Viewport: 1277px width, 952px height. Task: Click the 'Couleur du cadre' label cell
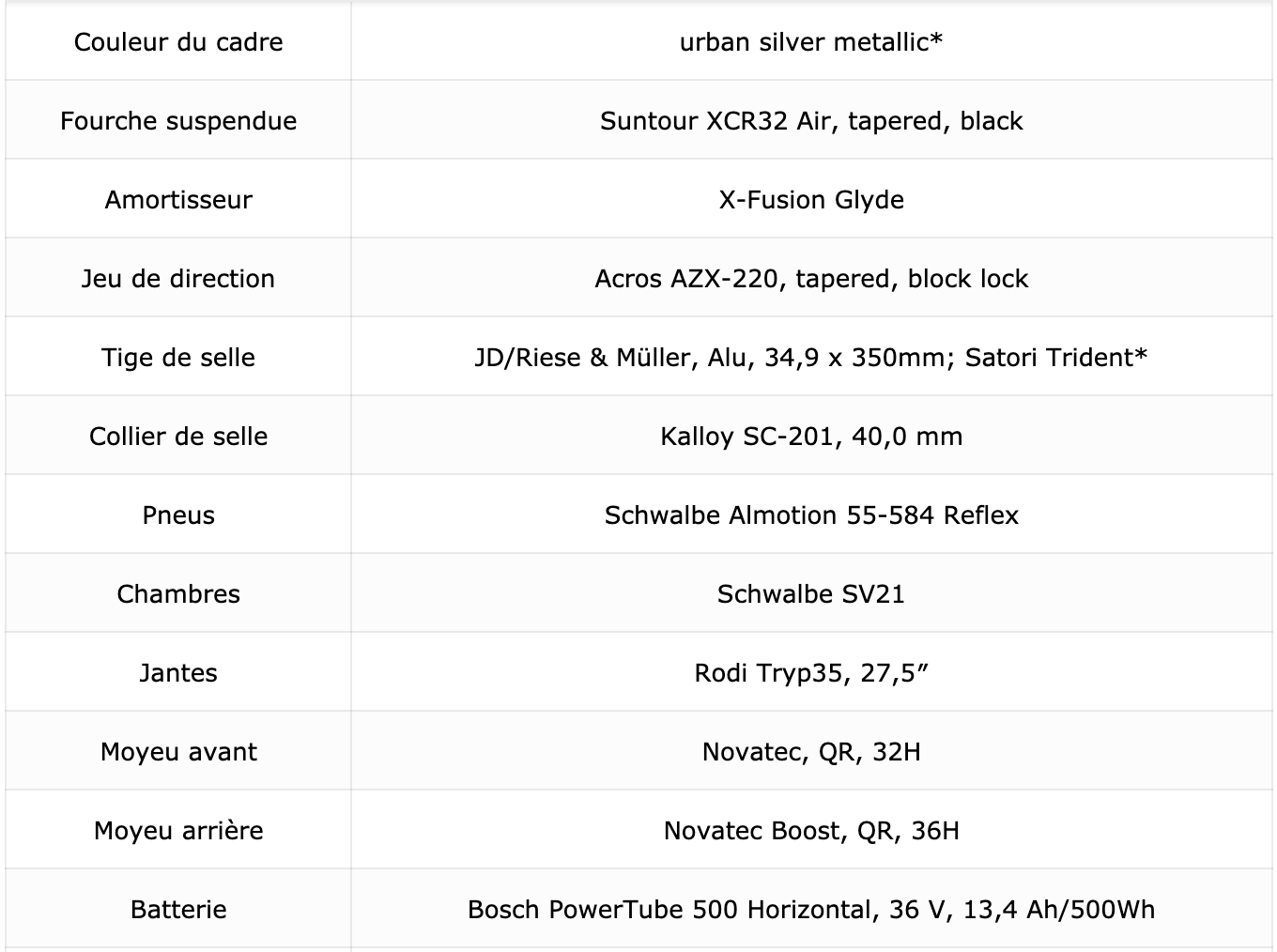(x=178, y=41)
